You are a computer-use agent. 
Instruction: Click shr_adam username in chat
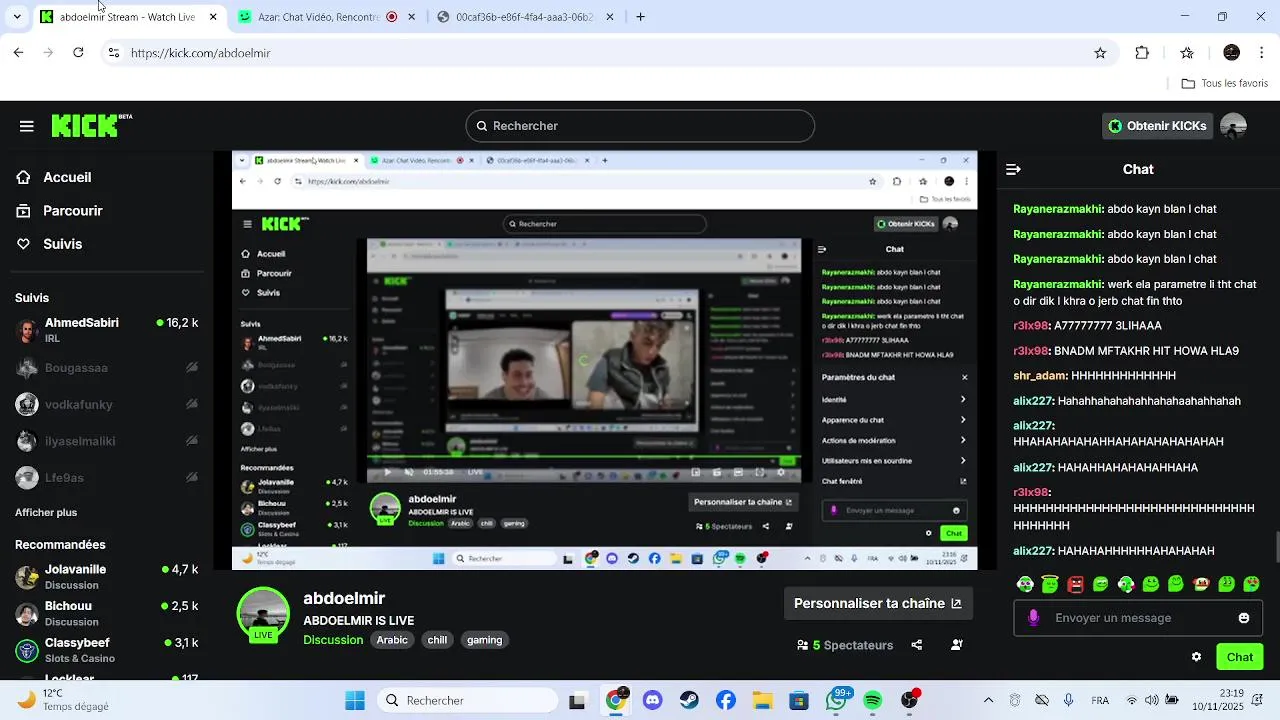[x=1040, y=376]
